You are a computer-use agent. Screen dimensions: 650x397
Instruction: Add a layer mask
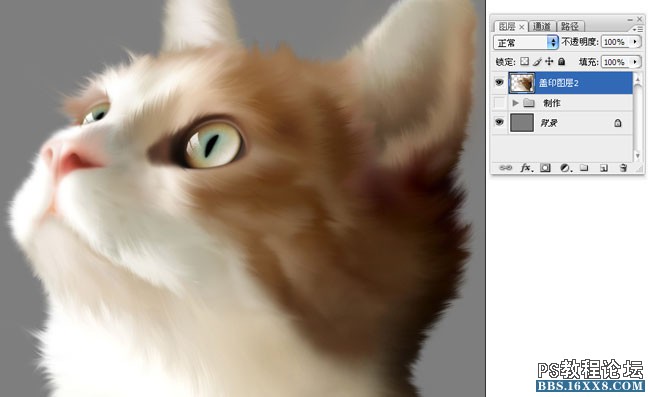pos(546,168)
